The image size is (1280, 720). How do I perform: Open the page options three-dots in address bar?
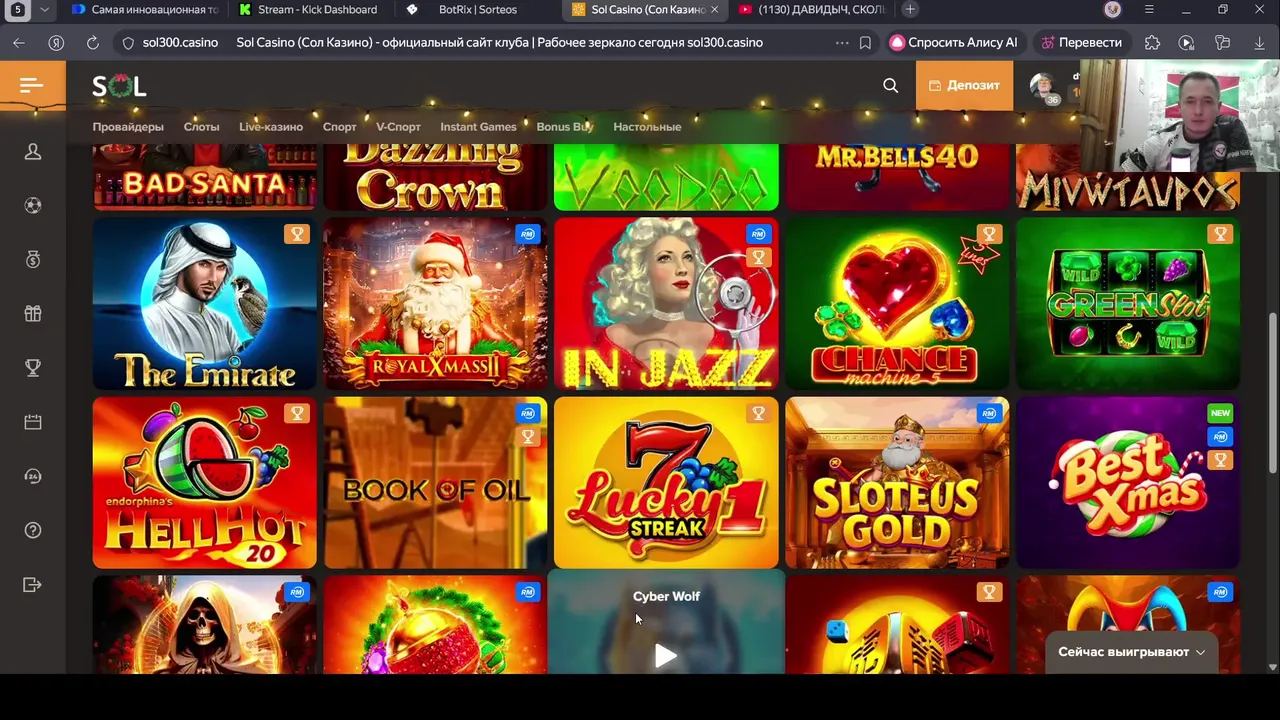click(x=842, y=43)
